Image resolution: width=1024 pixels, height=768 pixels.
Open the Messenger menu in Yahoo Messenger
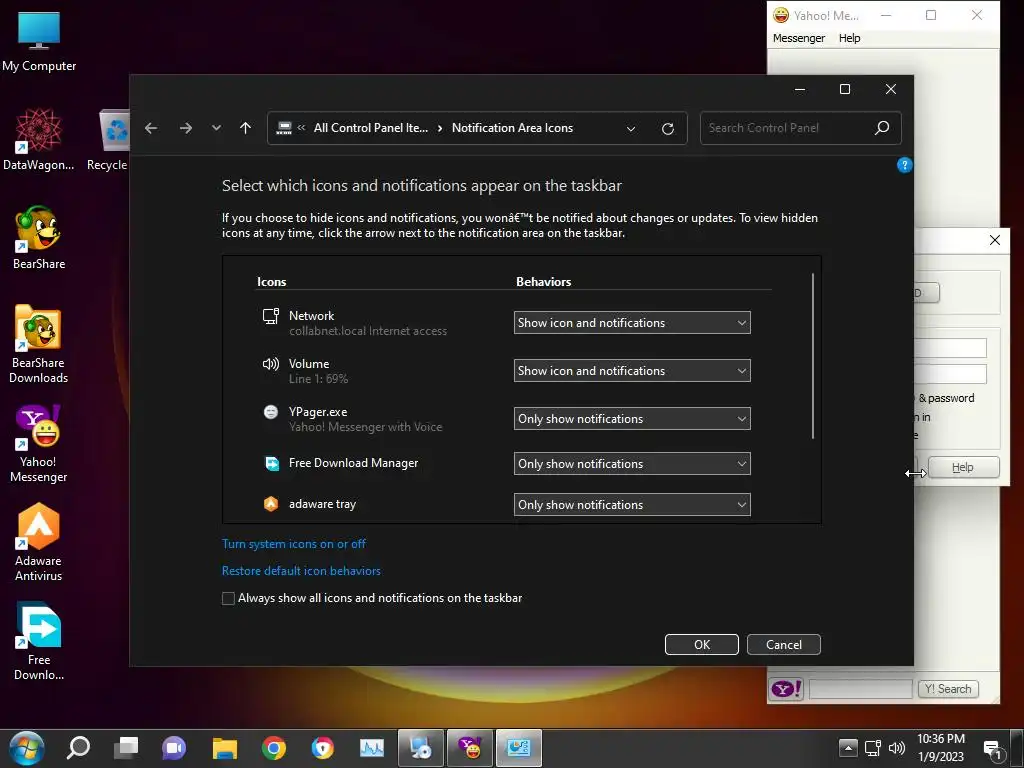[x=799, y=38]
